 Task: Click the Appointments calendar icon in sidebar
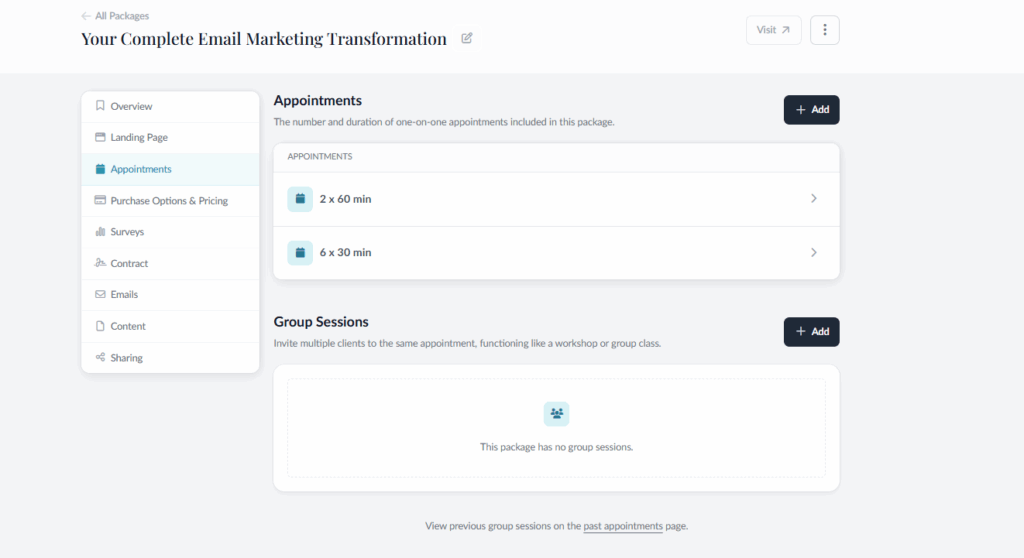(x=100, y=169)
